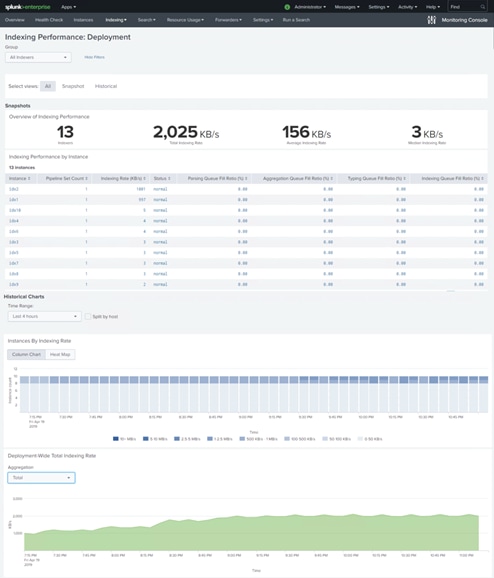The height and width of the screenshot is (578, 494).
Task: Switch the view selection to Historical
Action: click(x=106, y=86)
